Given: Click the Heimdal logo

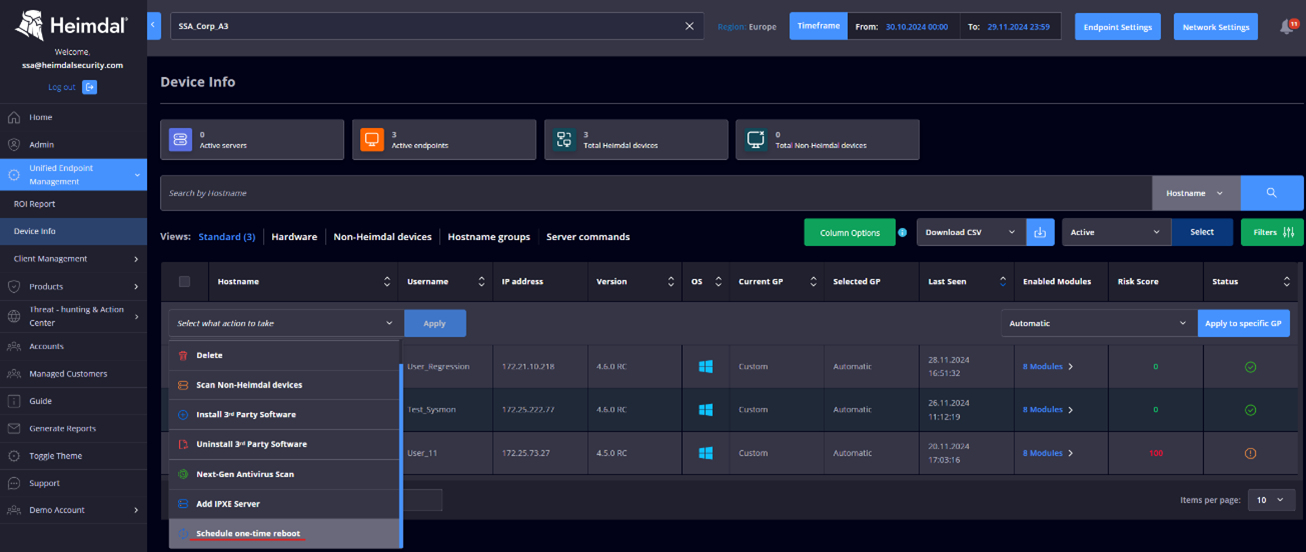Looking at the screenshot, I should pos(72,24).
